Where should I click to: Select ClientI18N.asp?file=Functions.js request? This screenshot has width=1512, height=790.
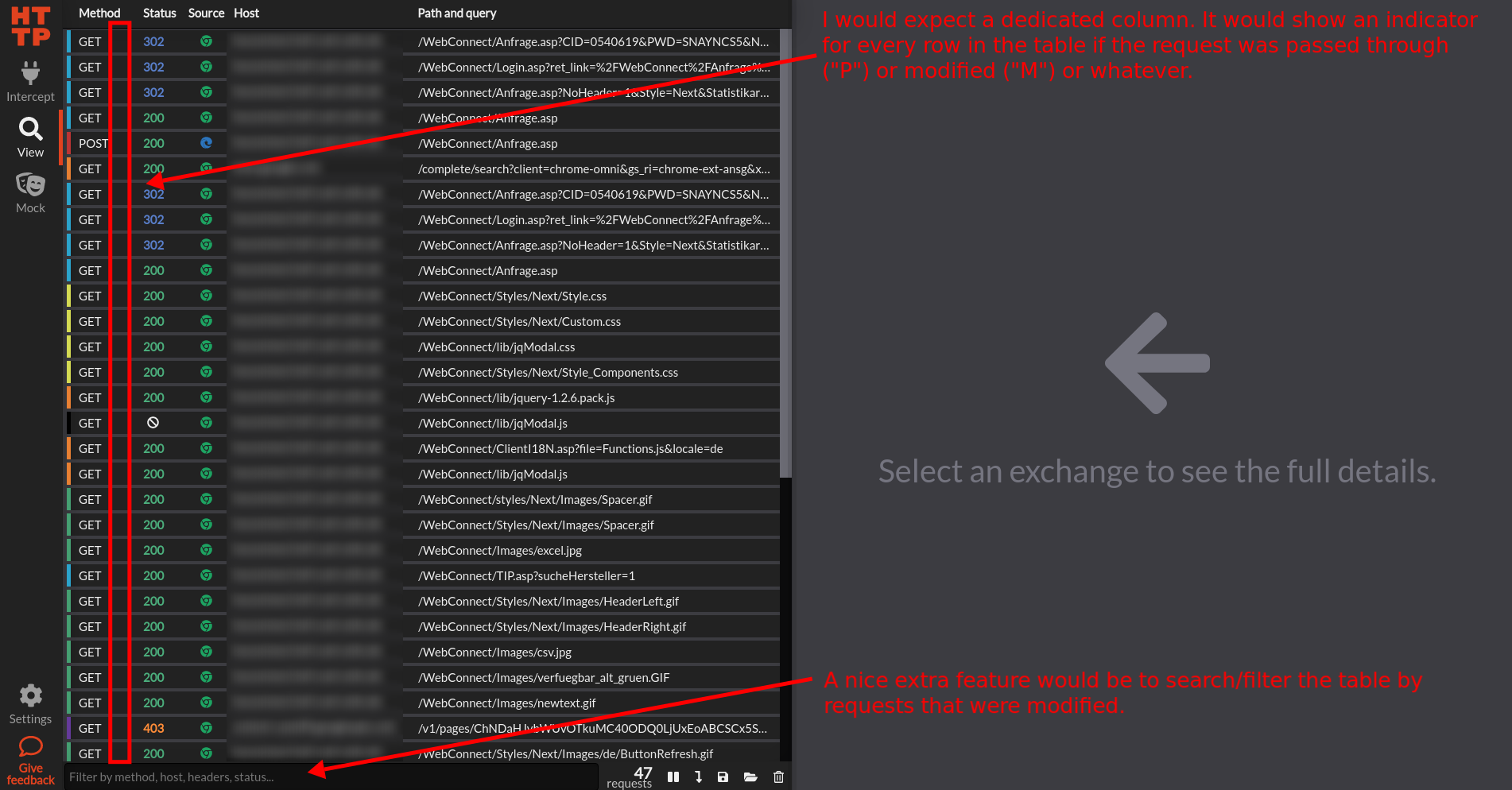pos(570,448)
